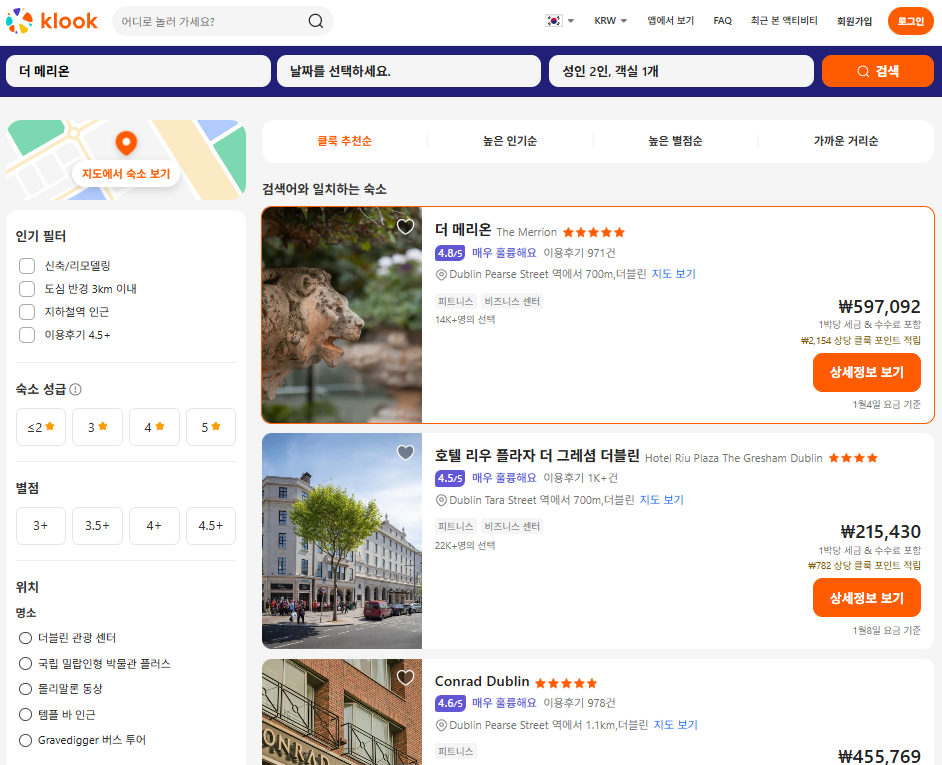The width and height of the screenshot is (942, 765).
Task: Open Conrad Dublin brick facade photo
Action: point(342,712)
